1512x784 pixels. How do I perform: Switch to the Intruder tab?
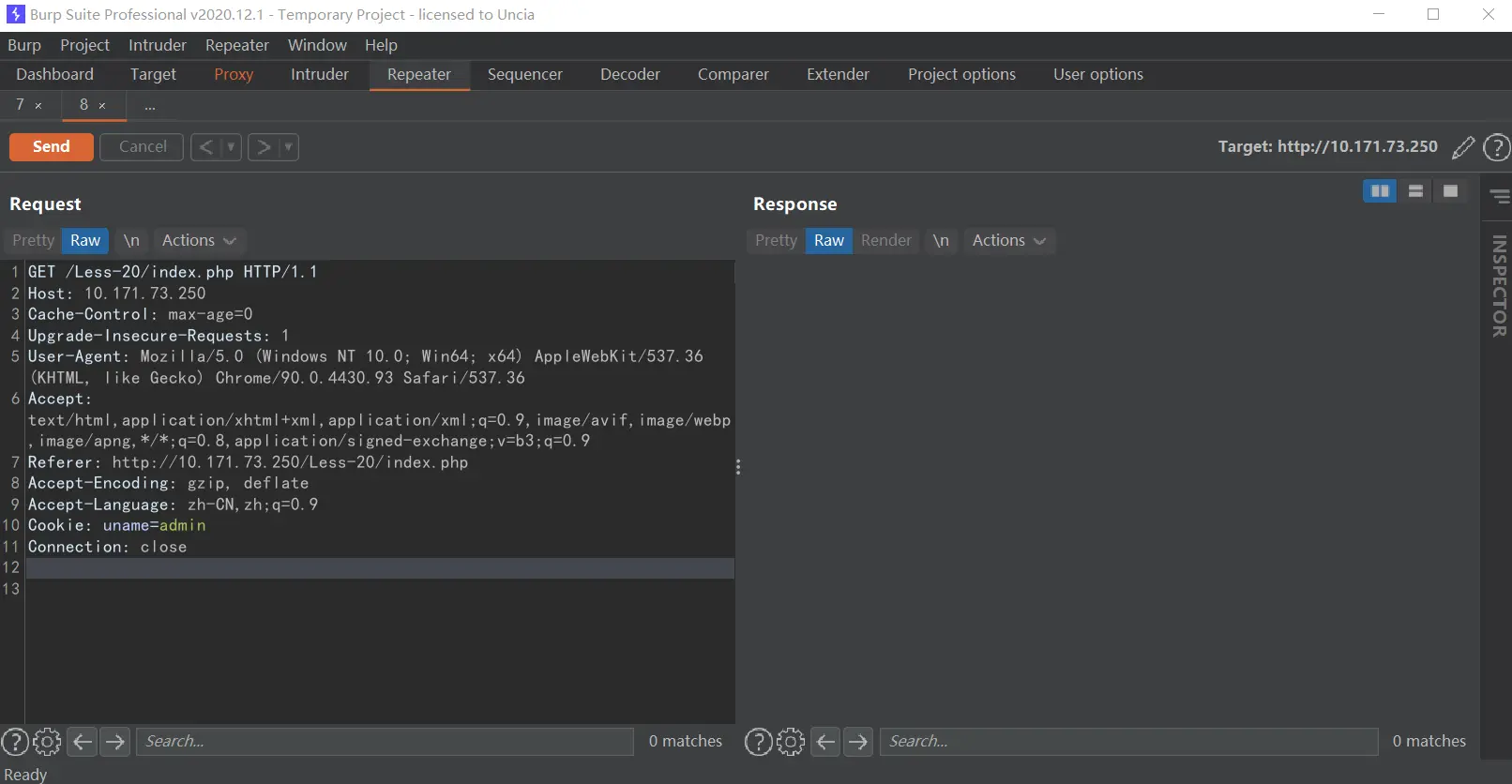[x=319, y=75]
